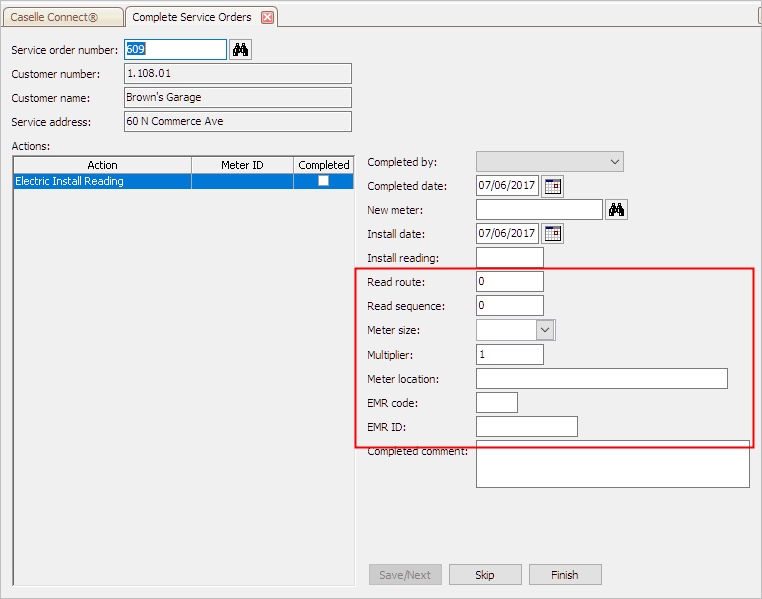Click binoculars icon beside New meter
Image resolution: width=762 pixels, height=599 pixels.
(616, 210)
